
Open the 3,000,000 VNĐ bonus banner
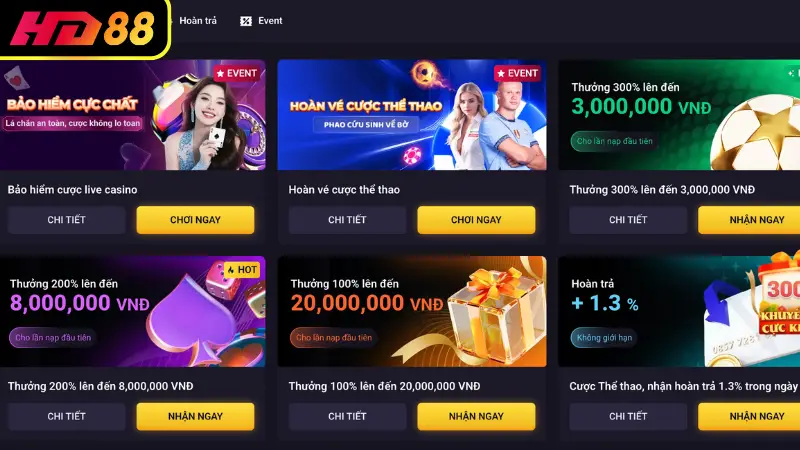tap(679, 115)
